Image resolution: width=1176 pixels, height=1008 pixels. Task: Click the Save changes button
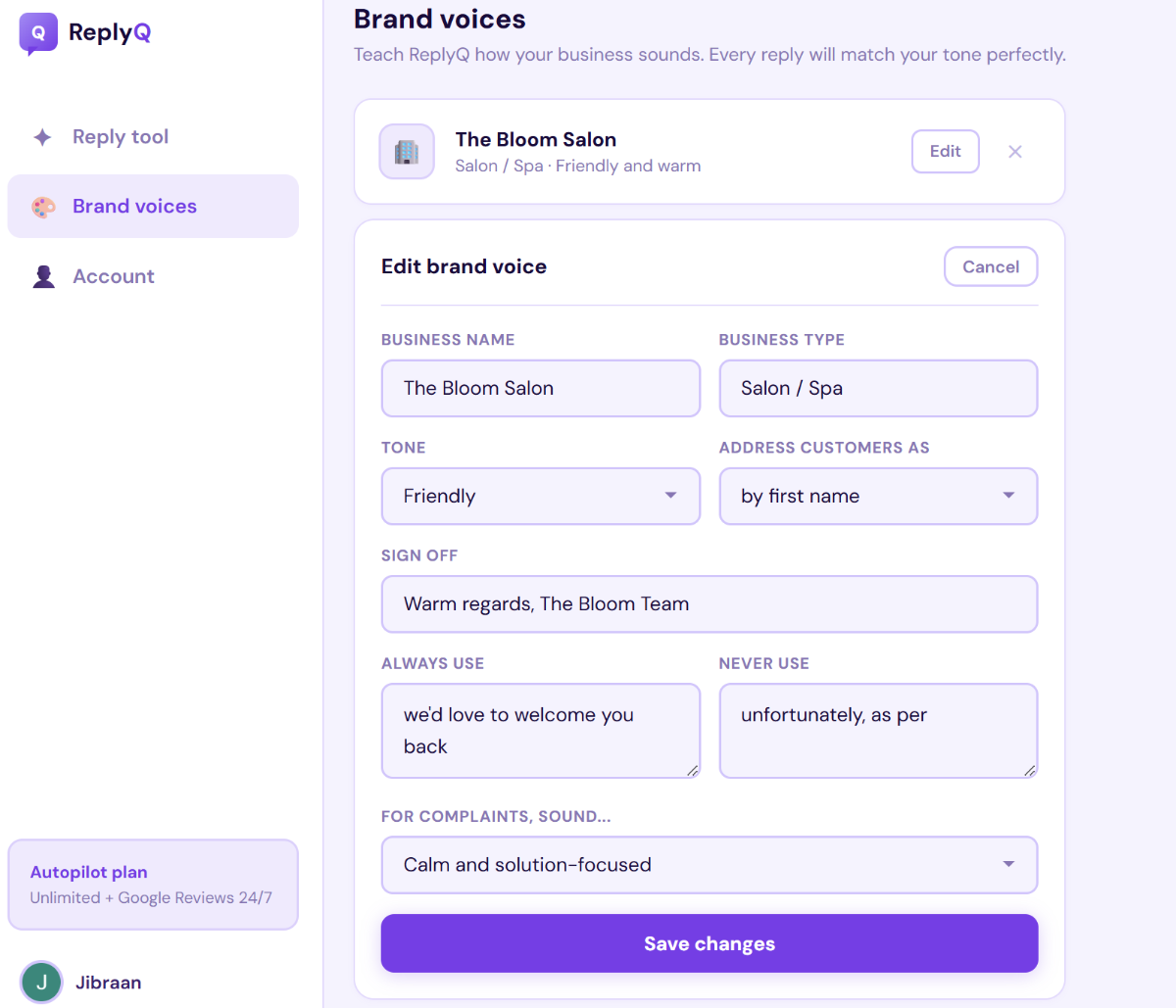[709, 943]
